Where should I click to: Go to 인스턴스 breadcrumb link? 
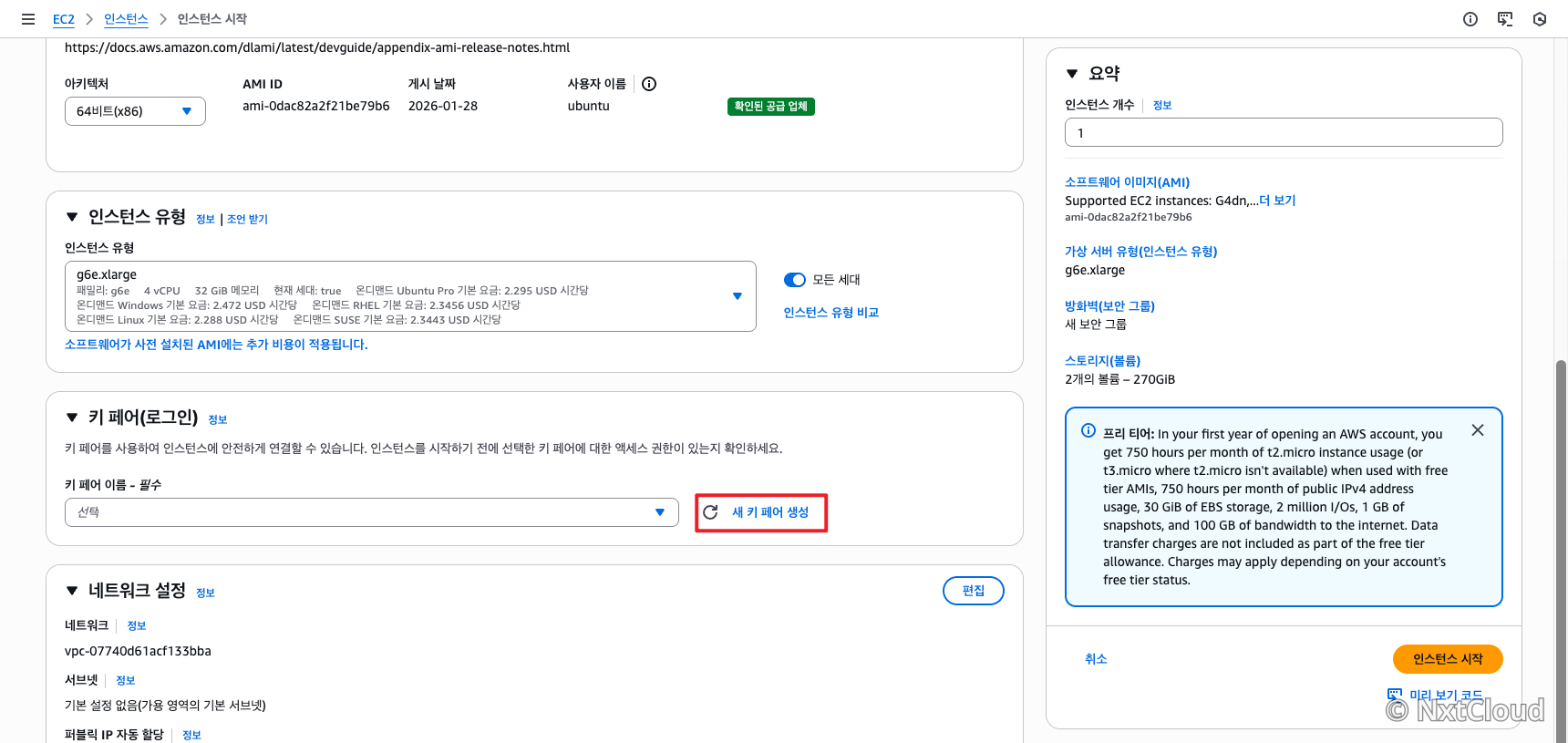tap(126, 19)
